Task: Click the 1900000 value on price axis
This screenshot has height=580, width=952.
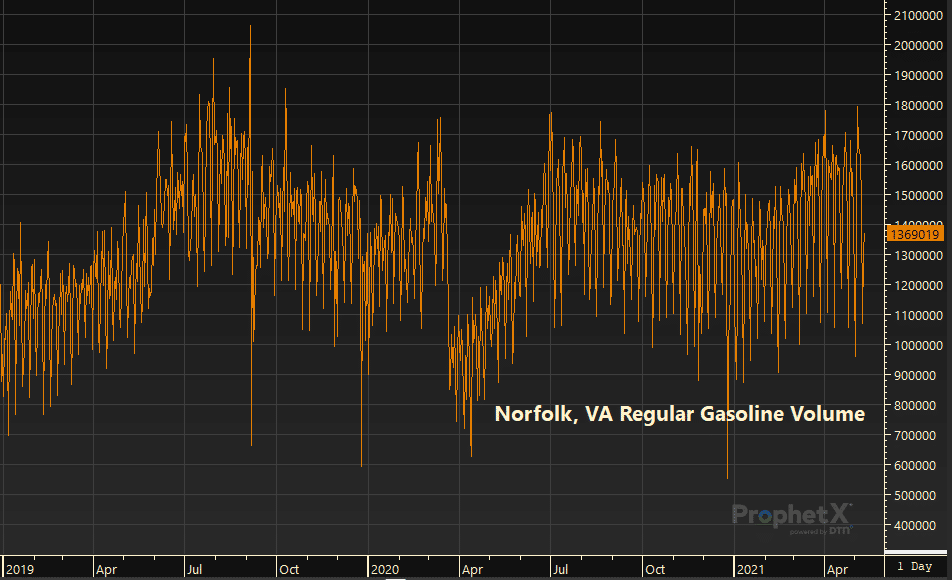Action: pyautogui.click(x=918, y=75)
